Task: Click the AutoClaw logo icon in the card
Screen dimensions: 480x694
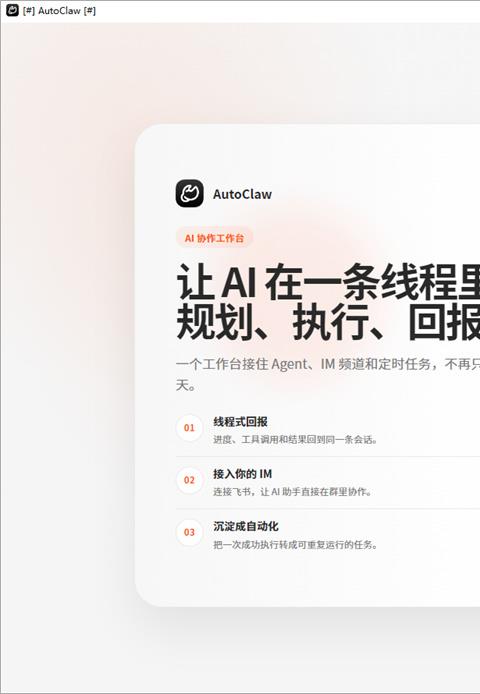Action: coord(190,193)
